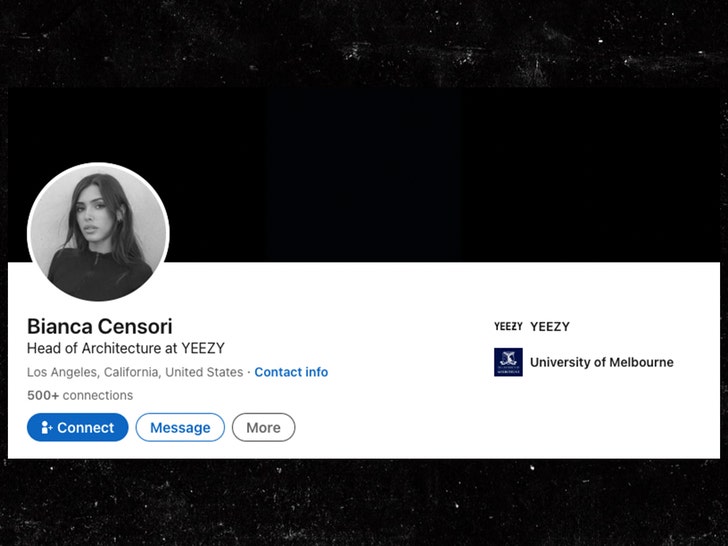View the 500+ connections list
Image resolution: width=728 pixels, height=546 pixels.
point(80,395)
